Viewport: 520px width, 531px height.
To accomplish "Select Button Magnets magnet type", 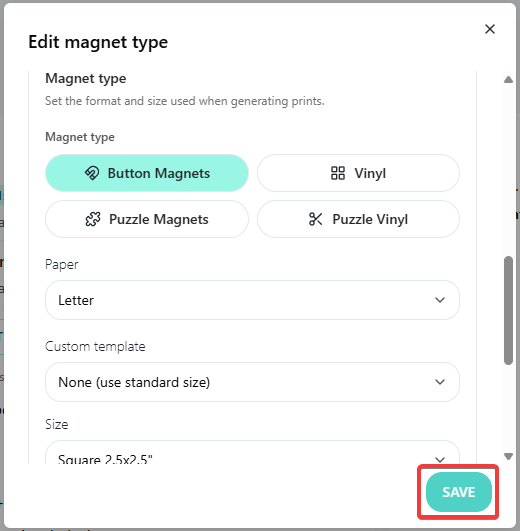I will point(147,173).
